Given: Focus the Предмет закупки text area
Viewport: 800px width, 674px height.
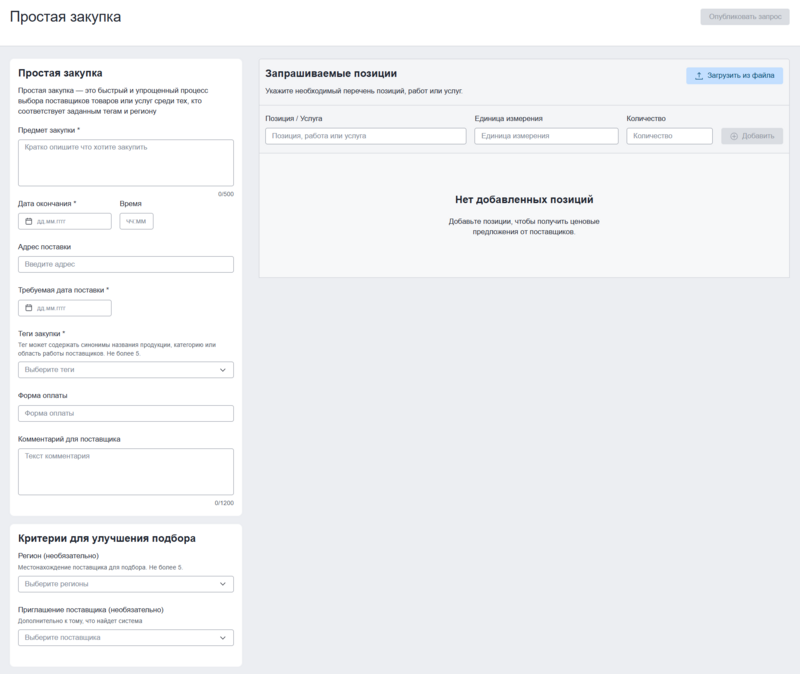Looking at the screenshot, I should [x=126, y=162].
